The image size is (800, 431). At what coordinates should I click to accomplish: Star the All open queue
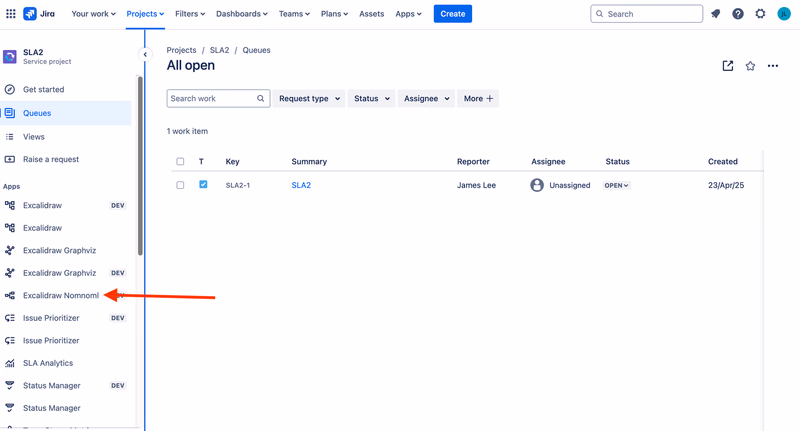tap(750, 66)
